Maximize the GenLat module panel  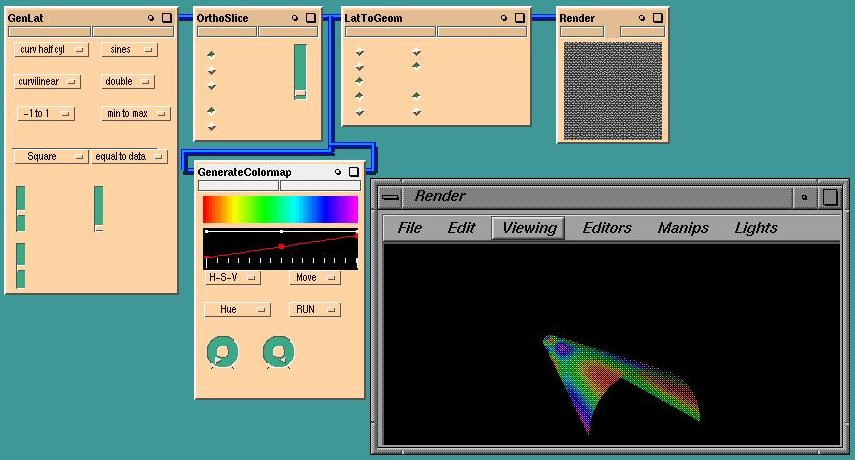[x=166, y=18]
